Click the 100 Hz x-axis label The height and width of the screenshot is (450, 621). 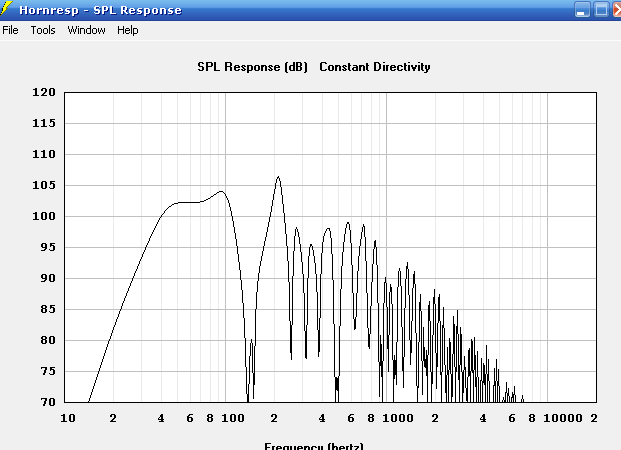click(x=233, y=418)
